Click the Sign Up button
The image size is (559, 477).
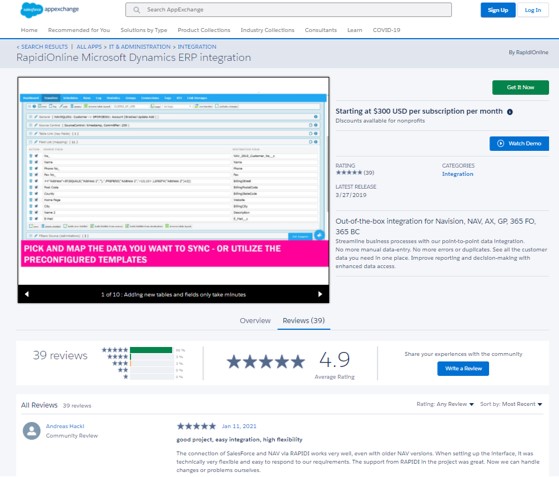point(498,10)
